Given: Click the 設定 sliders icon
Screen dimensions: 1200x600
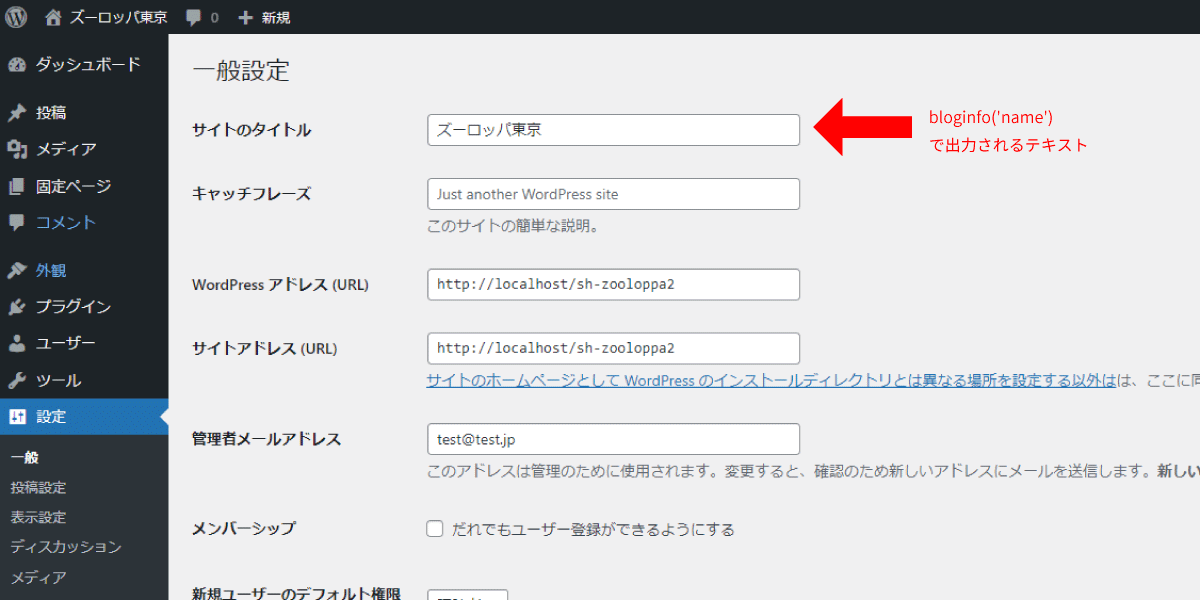Looking at the screenshot, I should point(17,417).
